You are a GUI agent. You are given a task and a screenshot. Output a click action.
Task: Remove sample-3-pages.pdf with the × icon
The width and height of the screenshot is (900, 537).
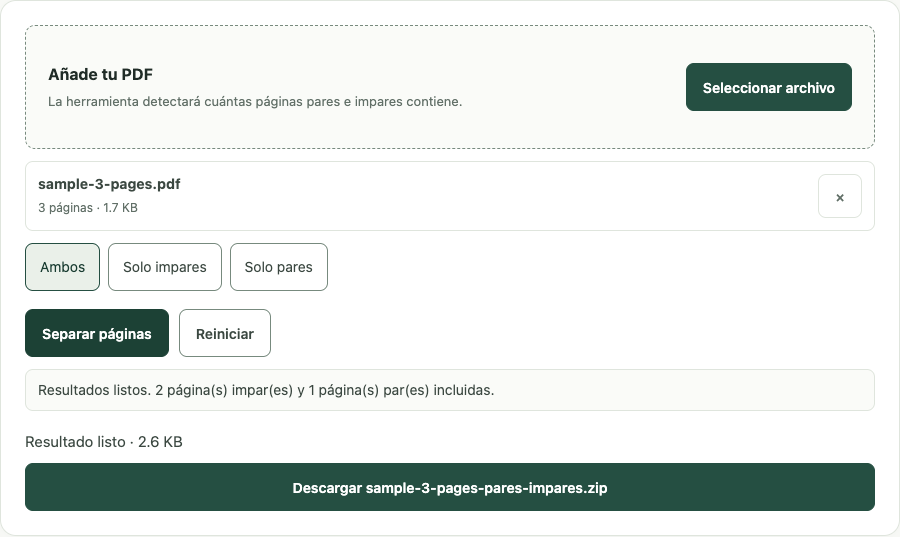(840, 196)
